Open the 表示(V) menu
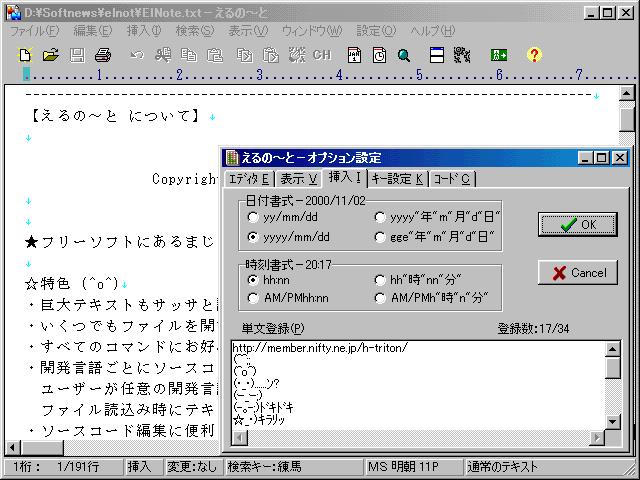 249,31
